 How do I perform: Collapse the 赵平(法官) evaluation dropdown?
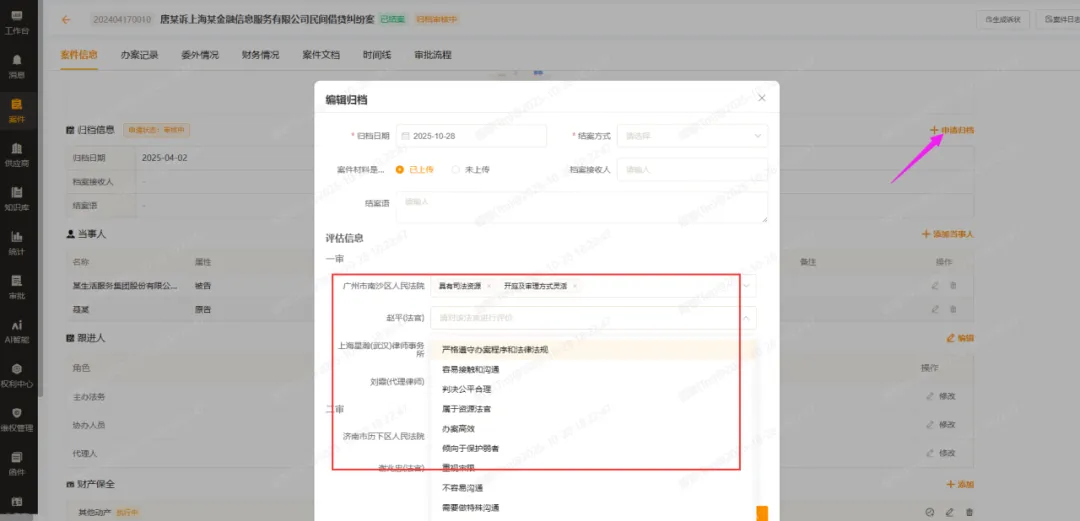point(746,318)
